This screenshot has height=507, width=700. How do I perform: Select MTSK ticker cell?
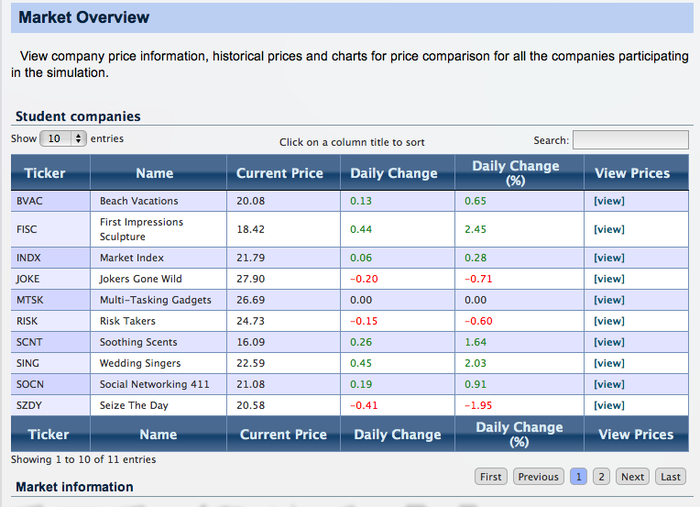pyautogui.click(x=50, y=300)
